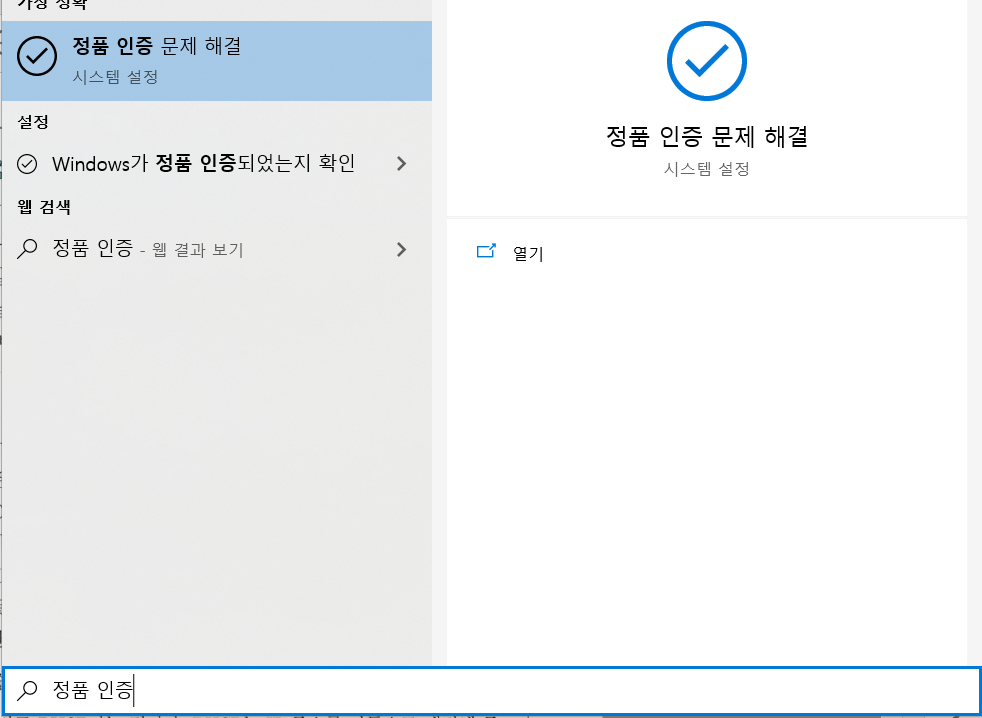The height and width of the screenshot is (718, 982).
Task: Click magnifier icon in the search box
Action: pos(27,690)
